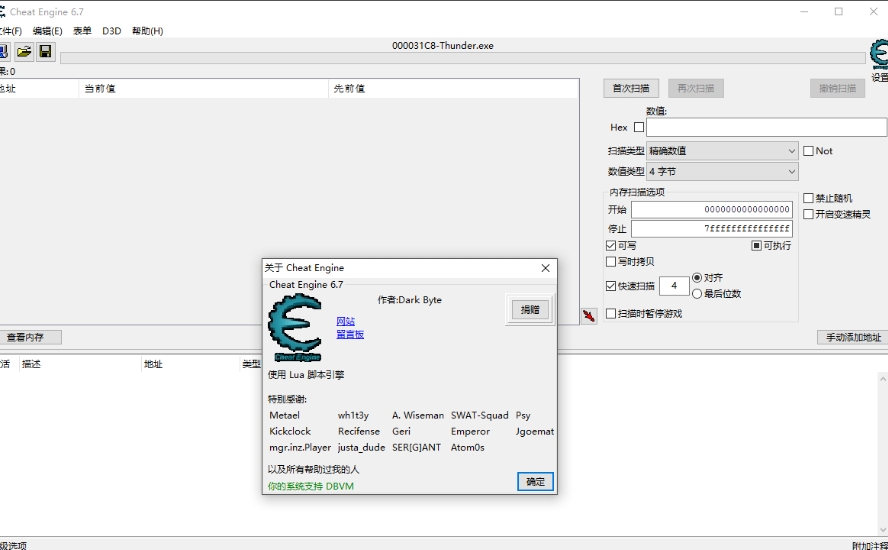Image resolution: width=888 pixels, height=550 pixels.
Task: Click the 停止 stop address field
Action: (711, 229)
